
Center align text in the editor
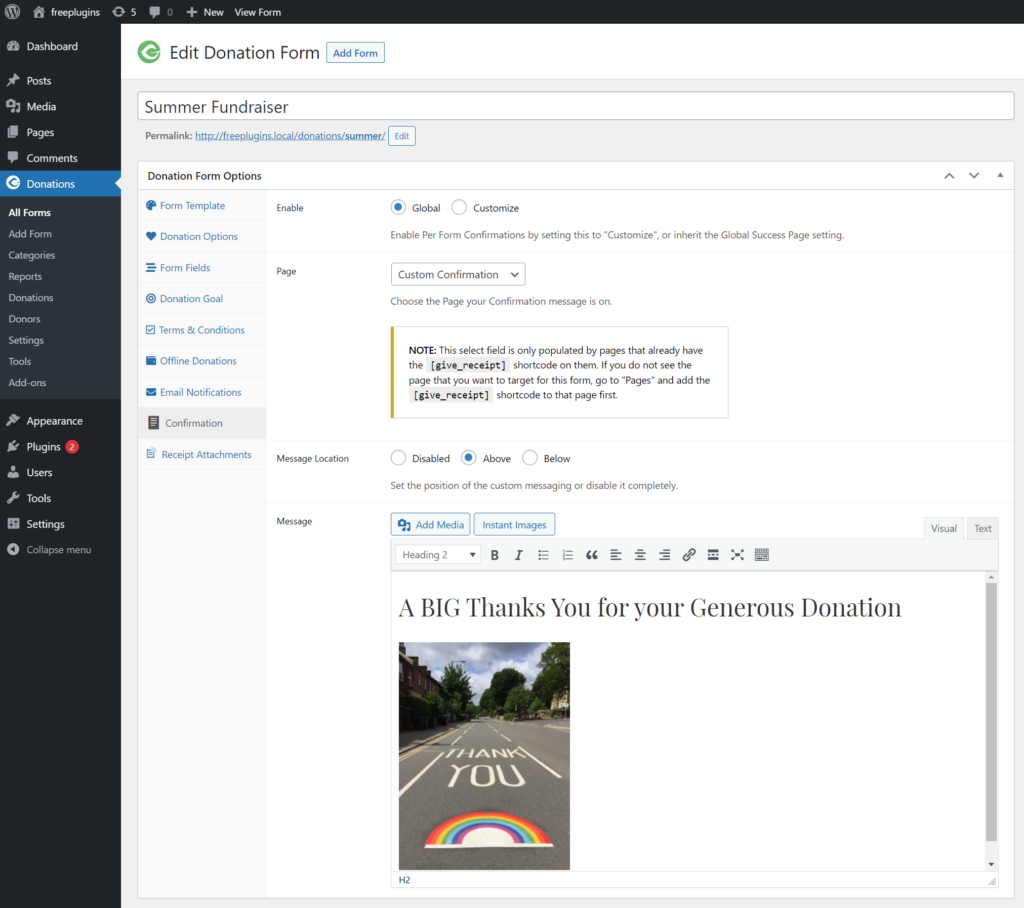point(640,555)
